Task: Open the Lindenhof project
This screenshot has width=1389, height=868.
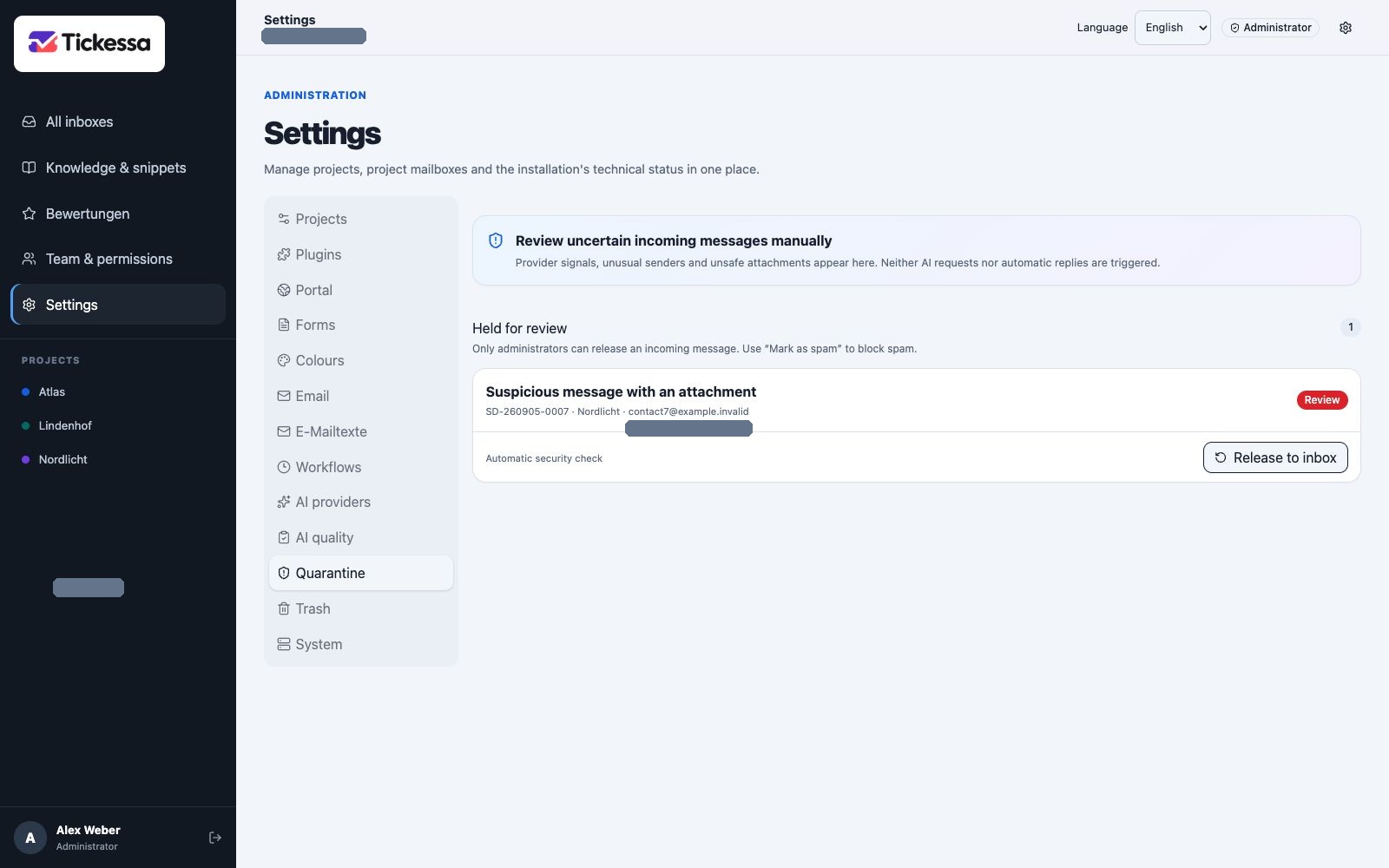Action: pos(118,425)
